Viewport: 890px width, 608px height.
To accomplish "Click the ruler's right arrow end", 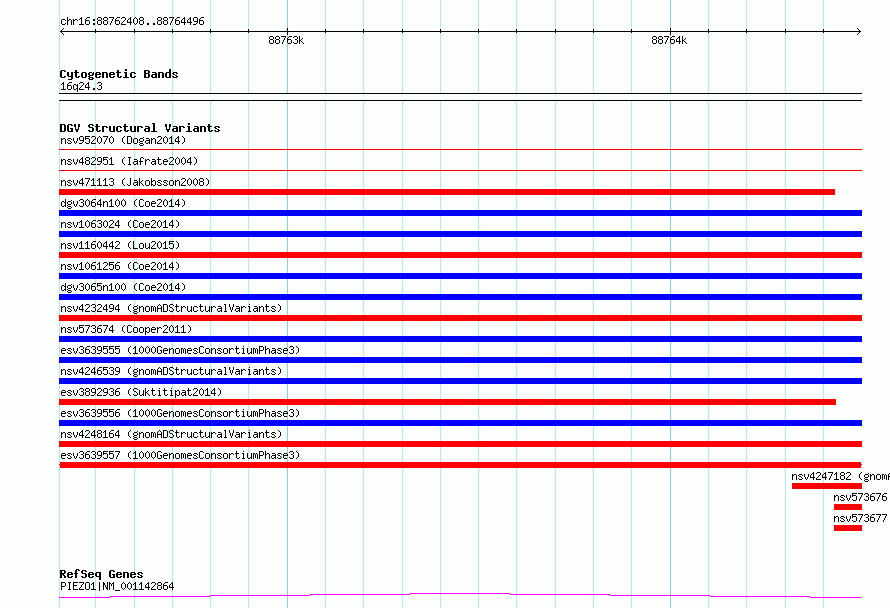I will [859, 32].
